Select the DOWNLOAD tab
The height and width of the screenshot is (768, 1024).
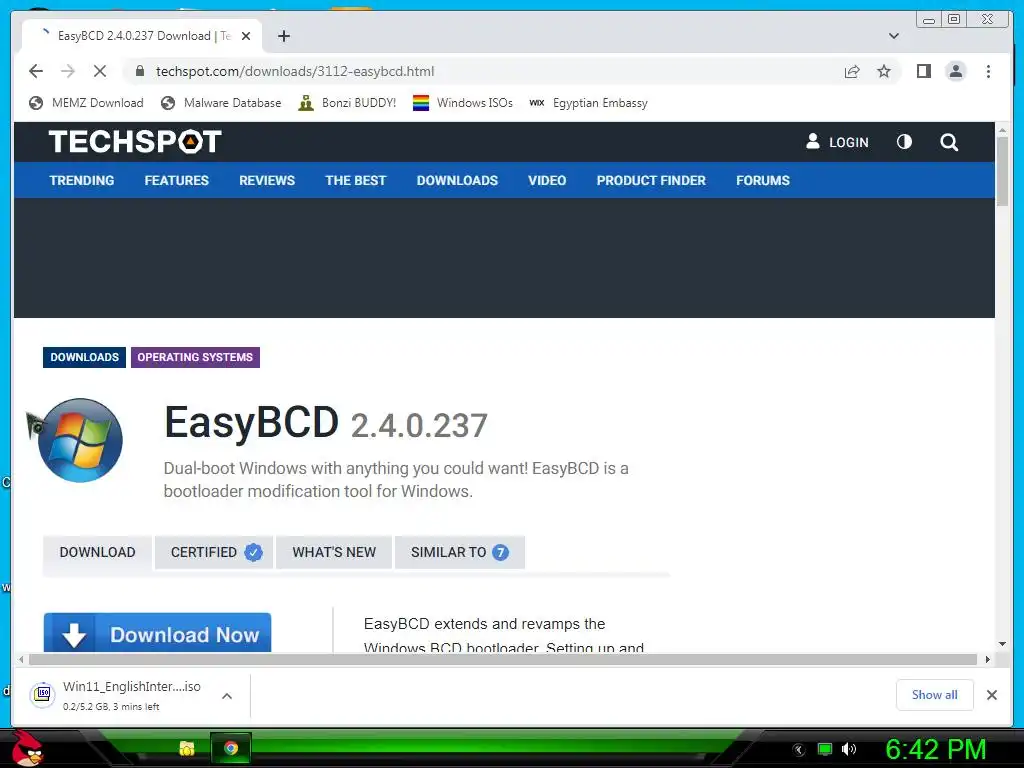97,552
